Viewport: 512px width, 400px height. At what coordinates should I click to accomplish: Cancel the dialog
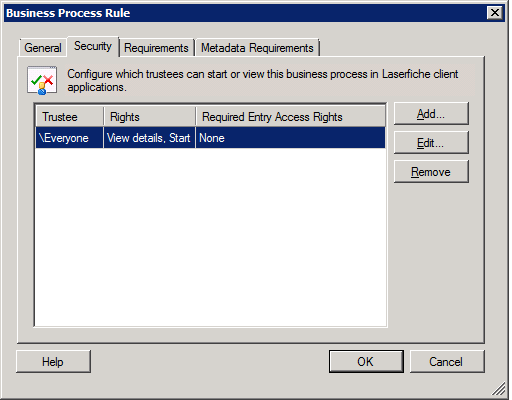(x=447, y=362)
